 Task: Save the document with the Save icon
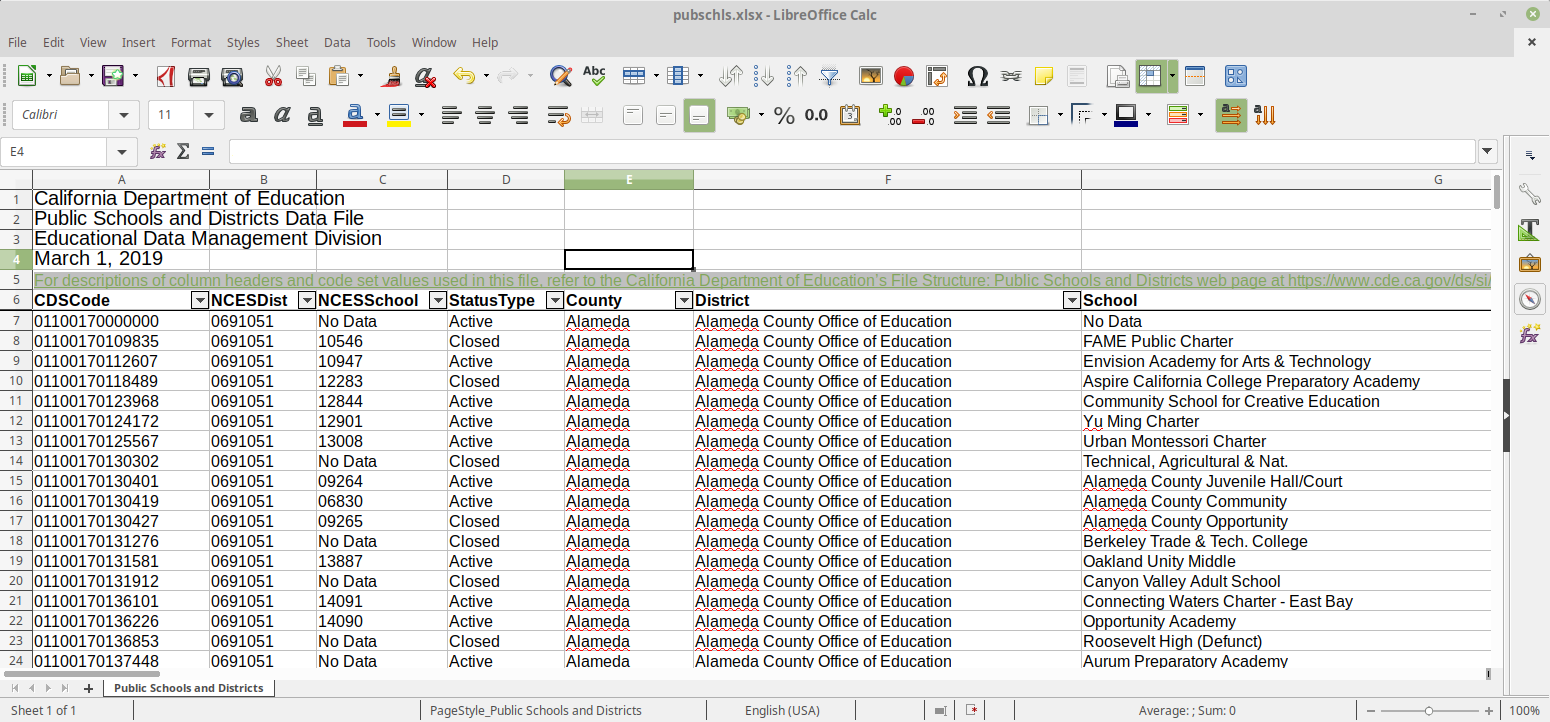(113, 76)
